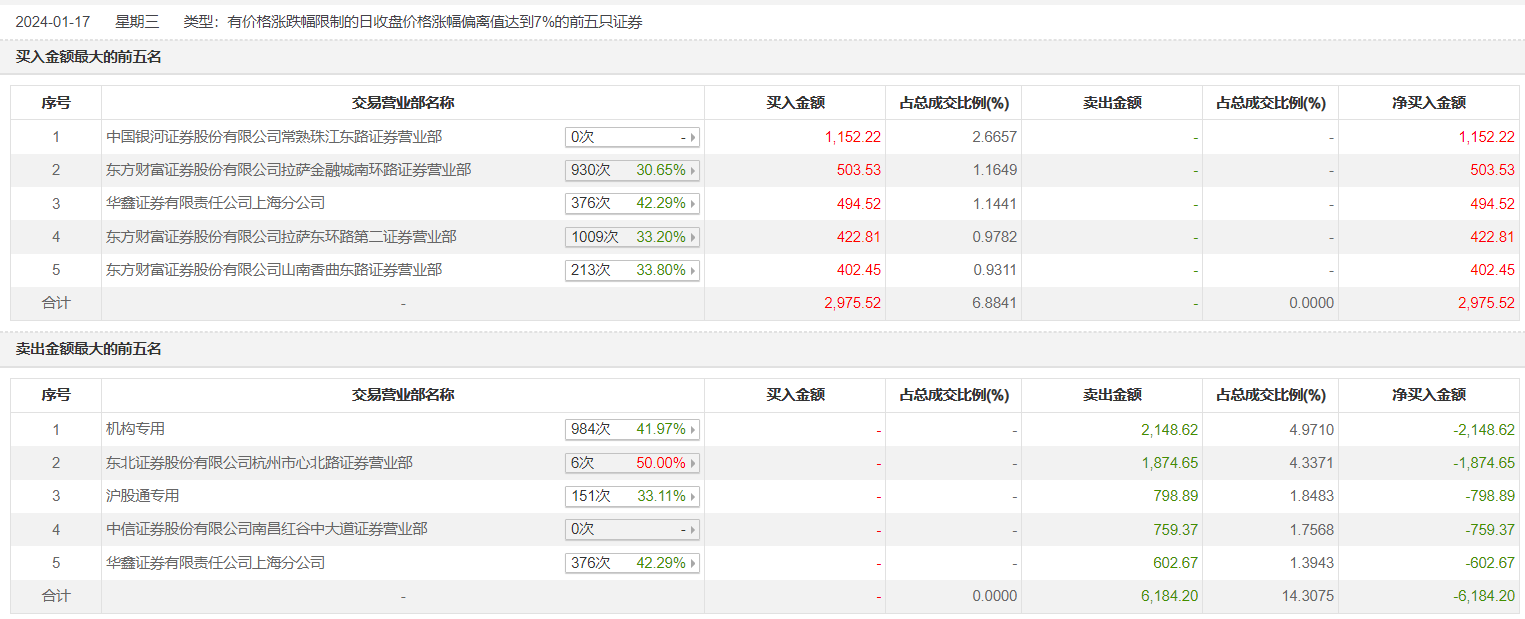Screen dimensions: 1525x619
Task: Click arrow icon in 中信证券 row's 0次 box
Action: (x=693, y=530)
